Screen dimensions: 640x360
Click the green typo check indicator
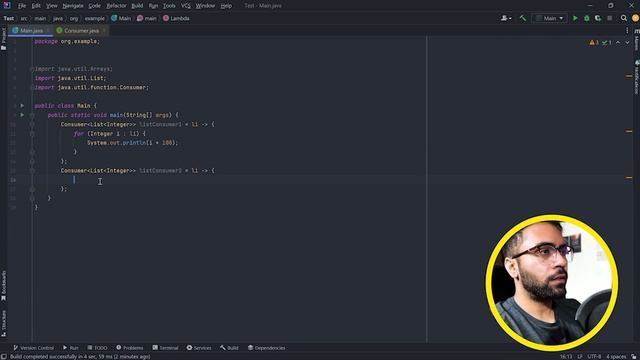coord(607,42)
